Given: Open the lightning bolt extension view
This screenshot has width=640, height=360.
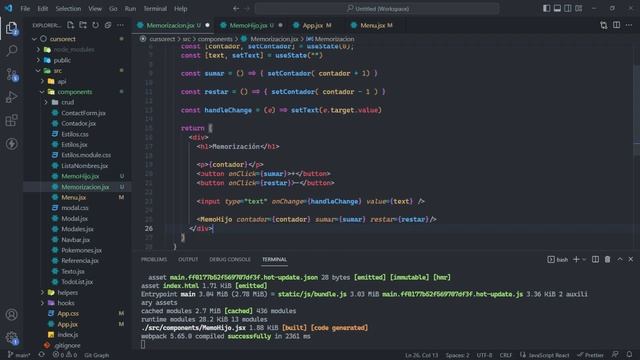Looking at the screenshot, I should click(x=11, y=144).
